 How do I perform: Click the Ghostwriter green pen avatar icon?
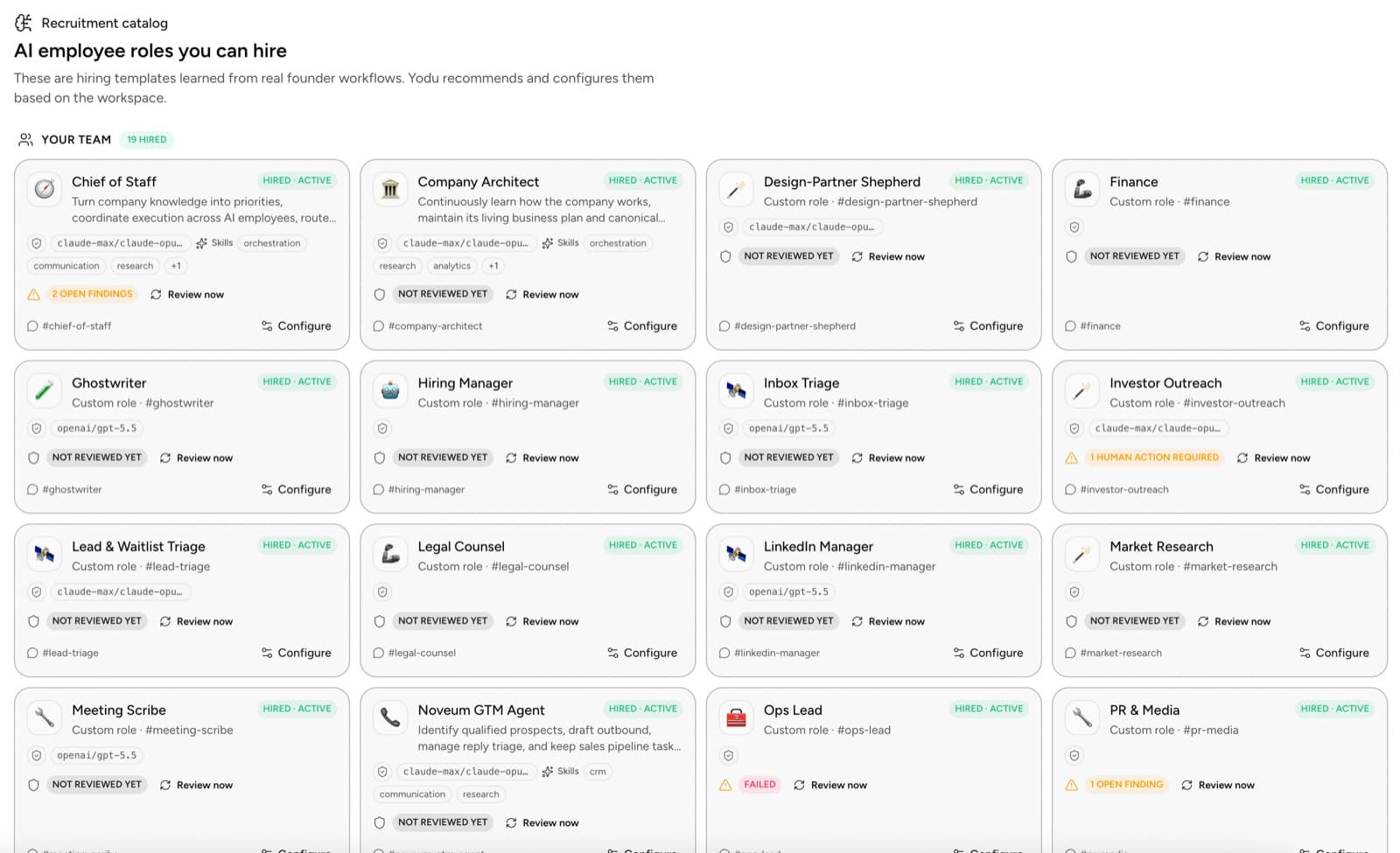(45, 390)
